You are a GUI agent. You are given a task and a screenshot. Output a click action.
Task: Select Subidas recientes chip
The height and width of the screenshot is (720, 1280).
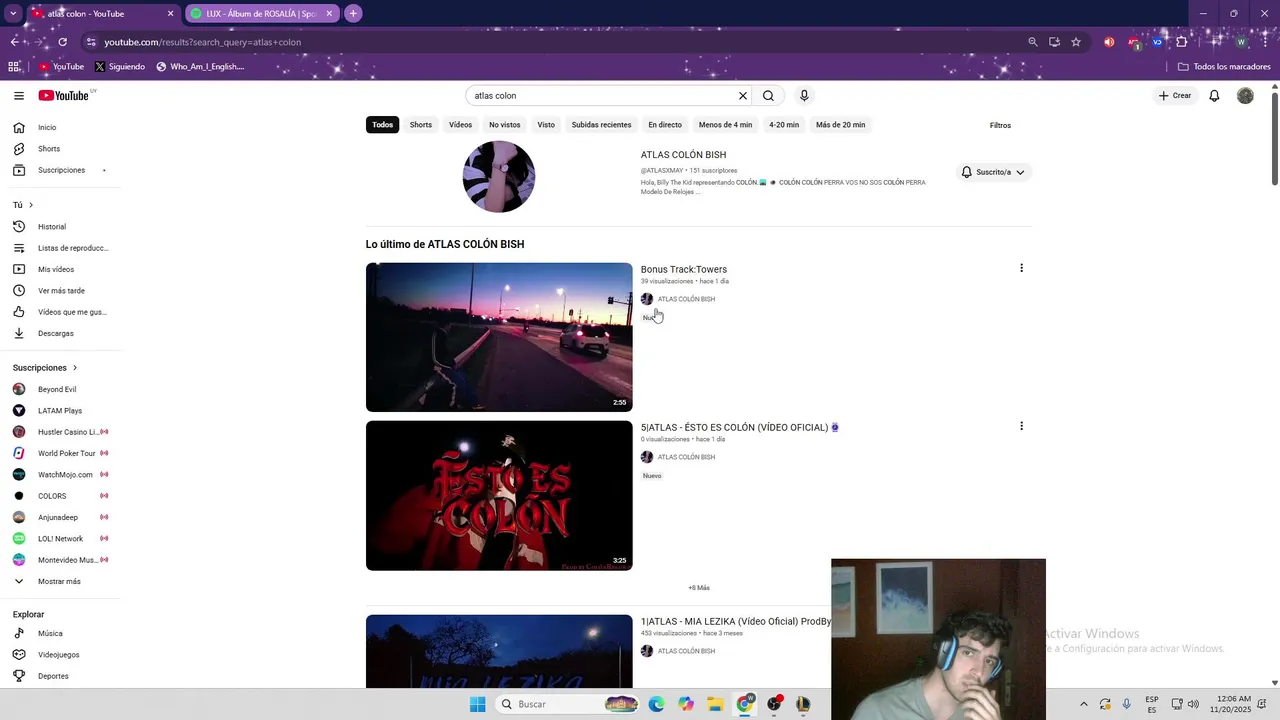pos(602,125)
